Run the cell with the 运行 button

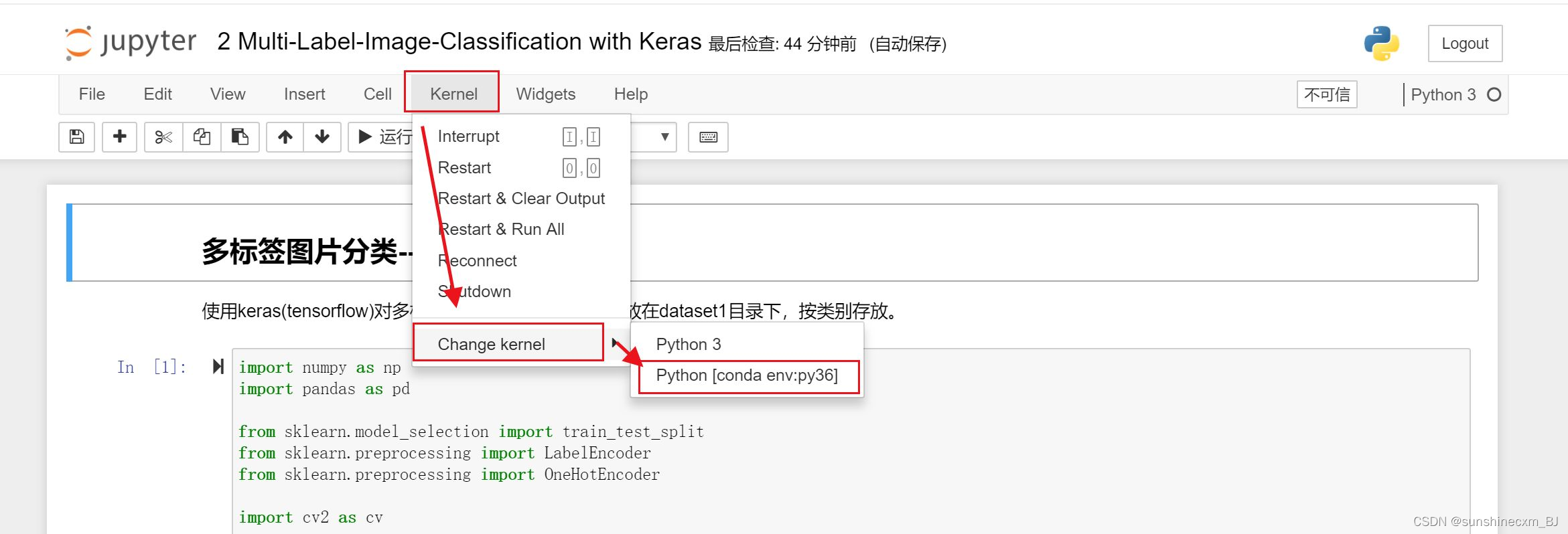point(382,137)
